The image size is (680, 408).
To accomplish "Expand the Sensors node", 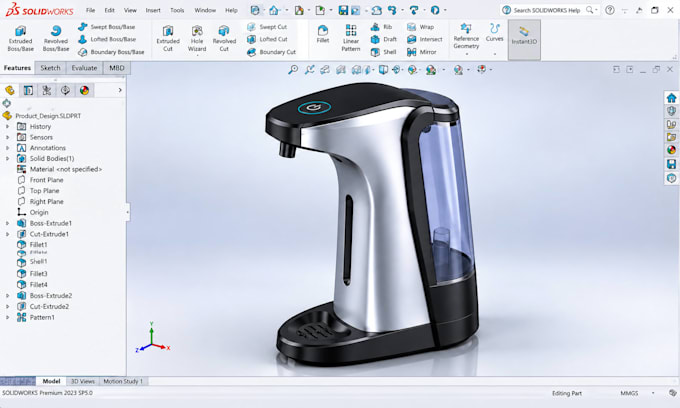I will (x=7, y=137).
